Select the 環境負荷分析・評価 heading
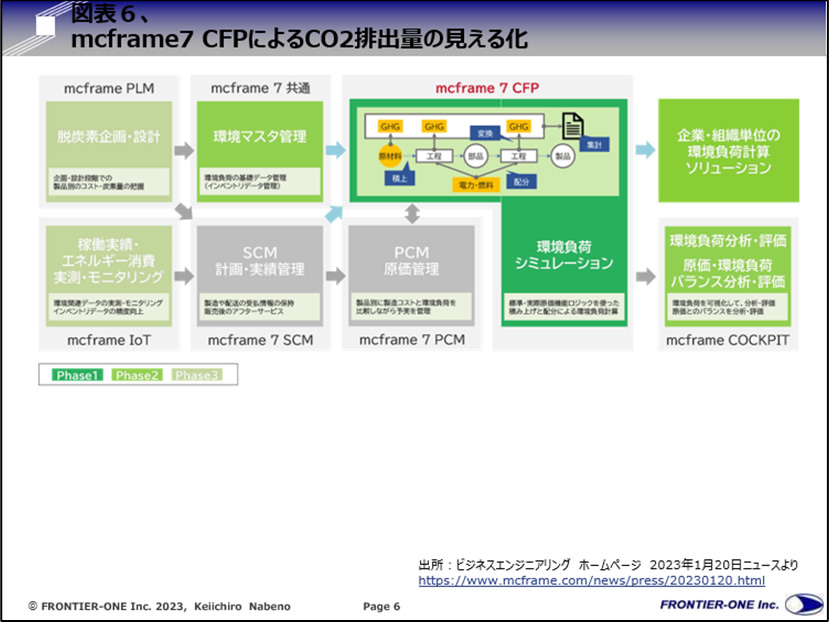 728,241
